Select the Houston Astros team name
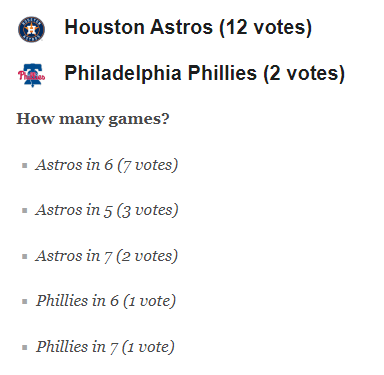 click(x=138, y=27)
